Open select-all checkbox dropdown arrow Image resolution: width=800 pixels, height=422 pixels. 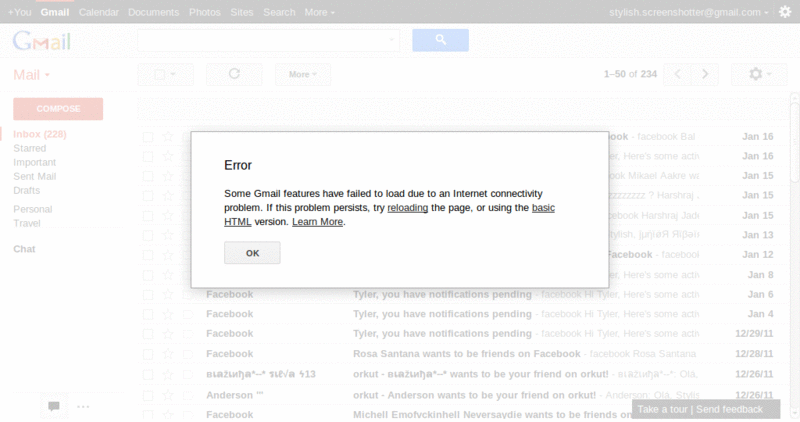point(173,75)
